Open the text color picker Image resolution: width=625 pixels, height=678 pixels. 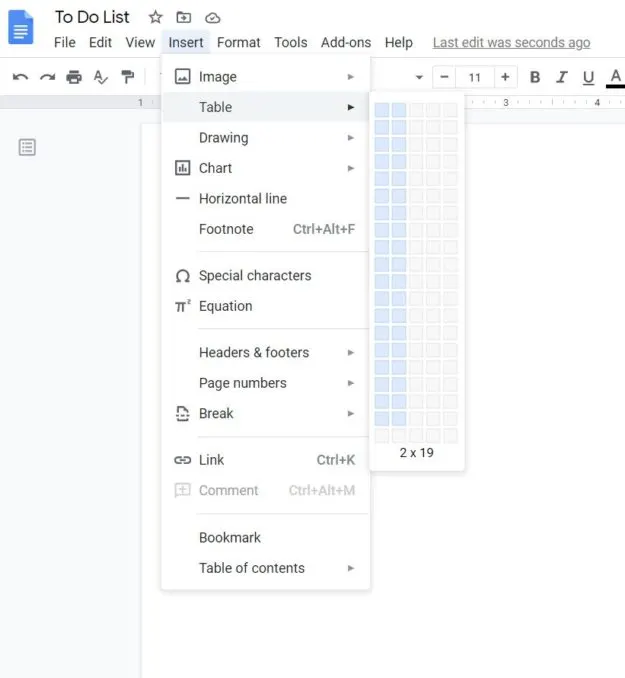click(615, 78)
